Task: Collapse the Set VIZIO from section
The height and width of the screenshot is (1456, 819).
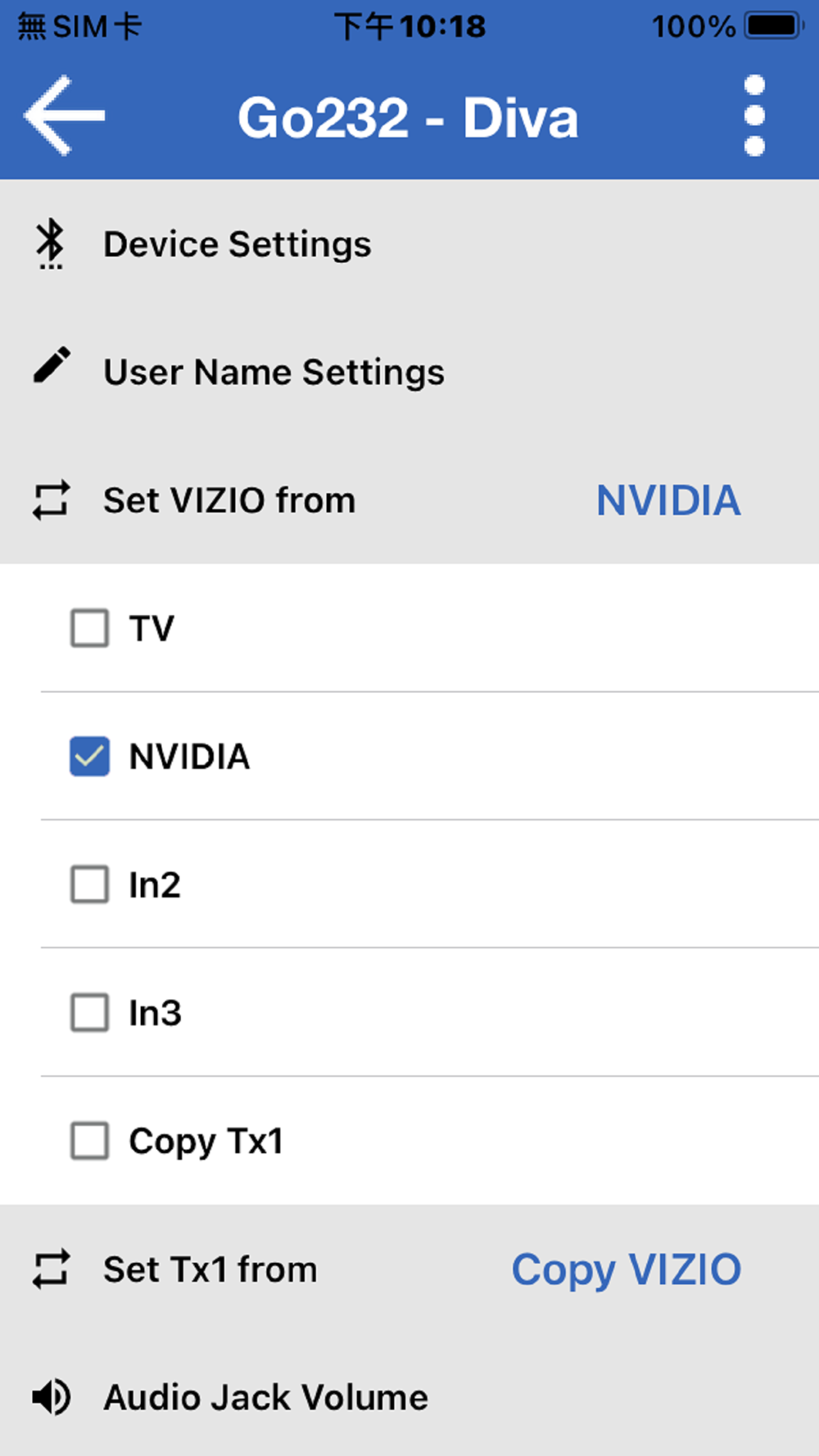Action: [x=229, y=500]
